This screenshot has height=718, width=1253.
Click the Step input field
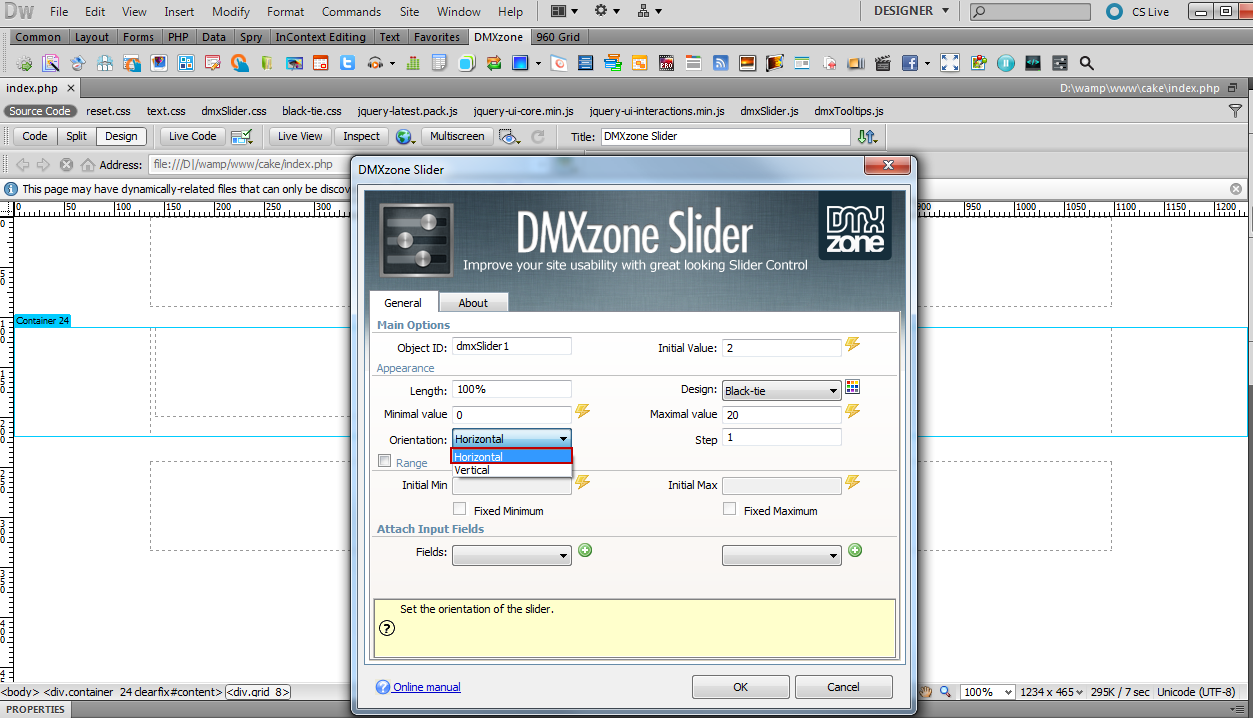[x=782, y=438]
